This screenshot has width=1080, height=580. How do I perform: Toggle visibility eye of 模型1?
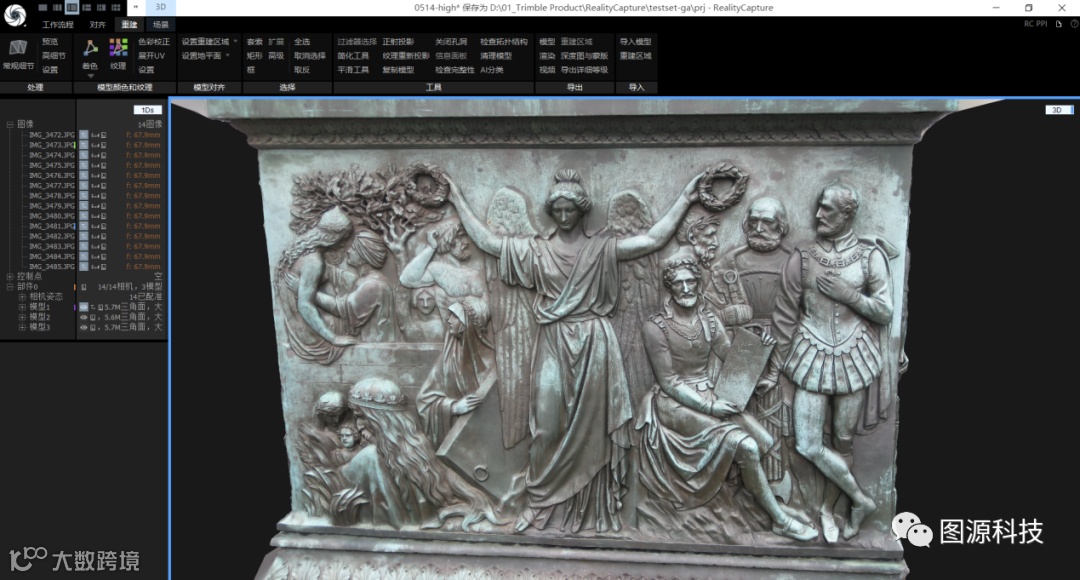pyautogui.click(x=84, y=307)
